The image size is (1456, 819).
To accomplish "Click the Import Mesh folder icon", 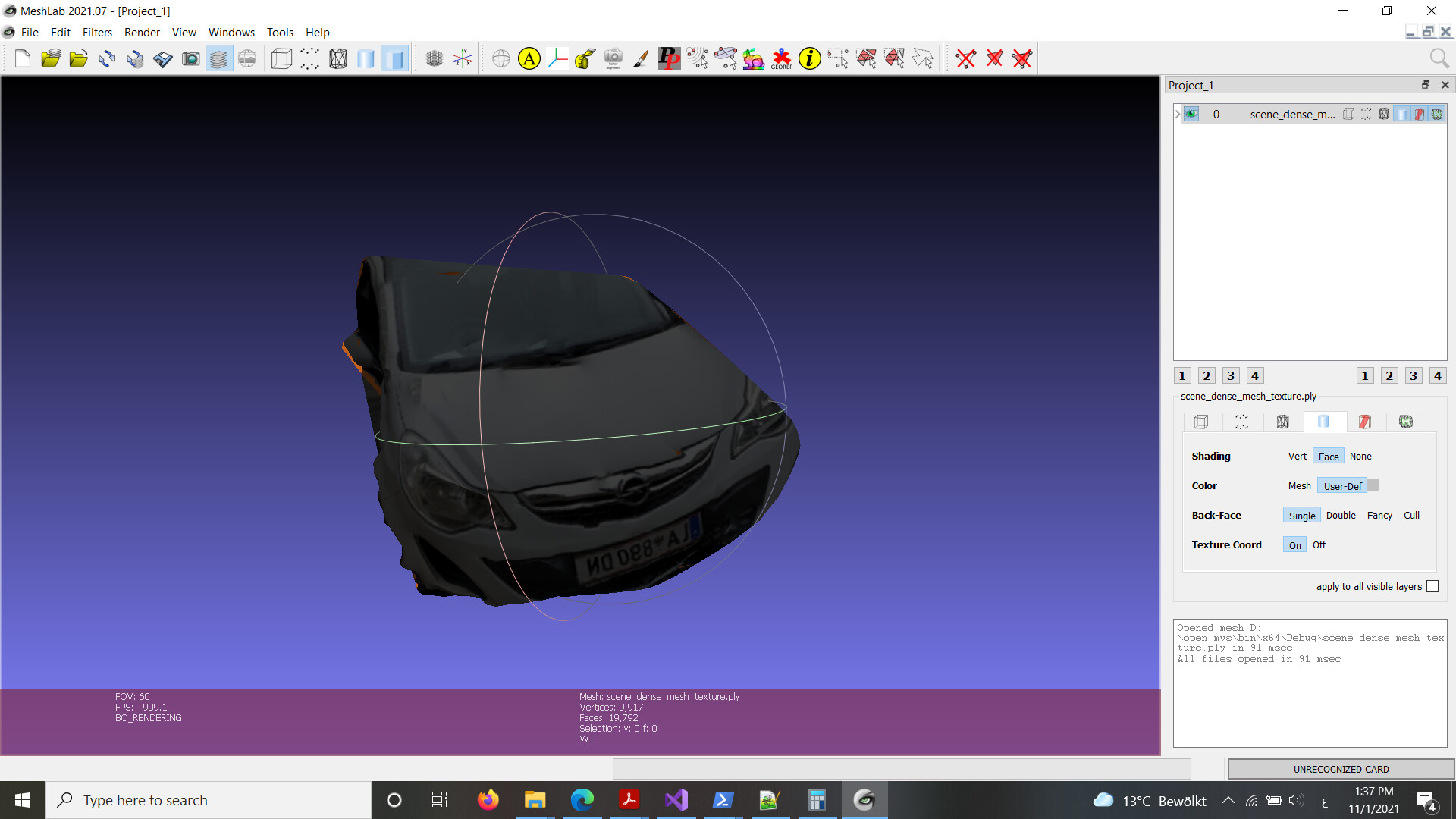I will point(79,58).
